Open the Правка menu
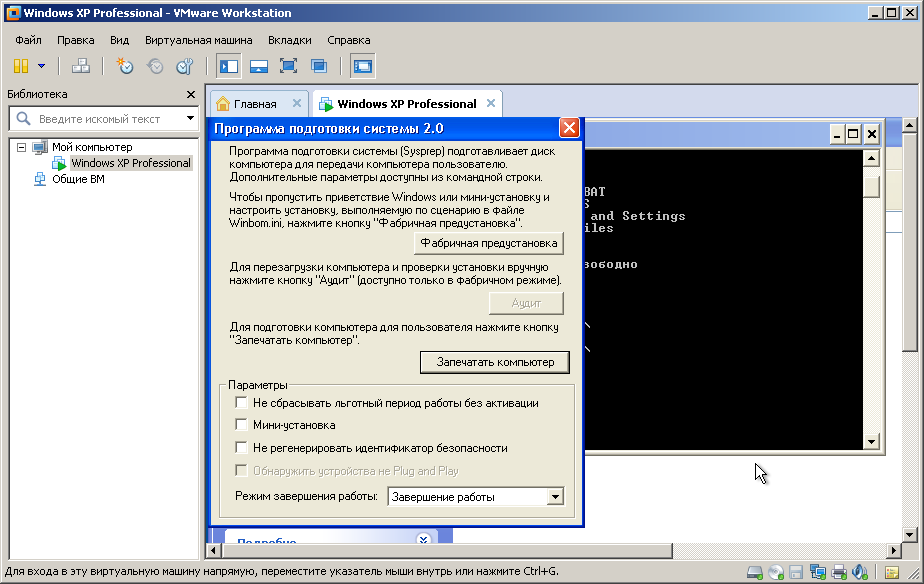 (x=75, y=40)
